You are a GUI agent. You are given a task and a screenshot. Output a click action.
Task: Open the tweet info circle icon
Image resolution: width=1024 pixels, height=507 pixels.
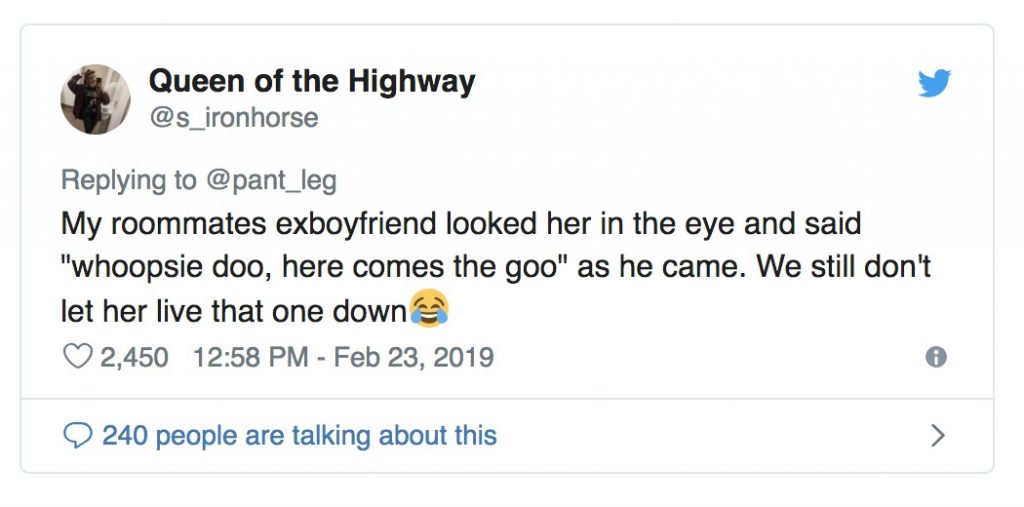[x=936, y=357]
